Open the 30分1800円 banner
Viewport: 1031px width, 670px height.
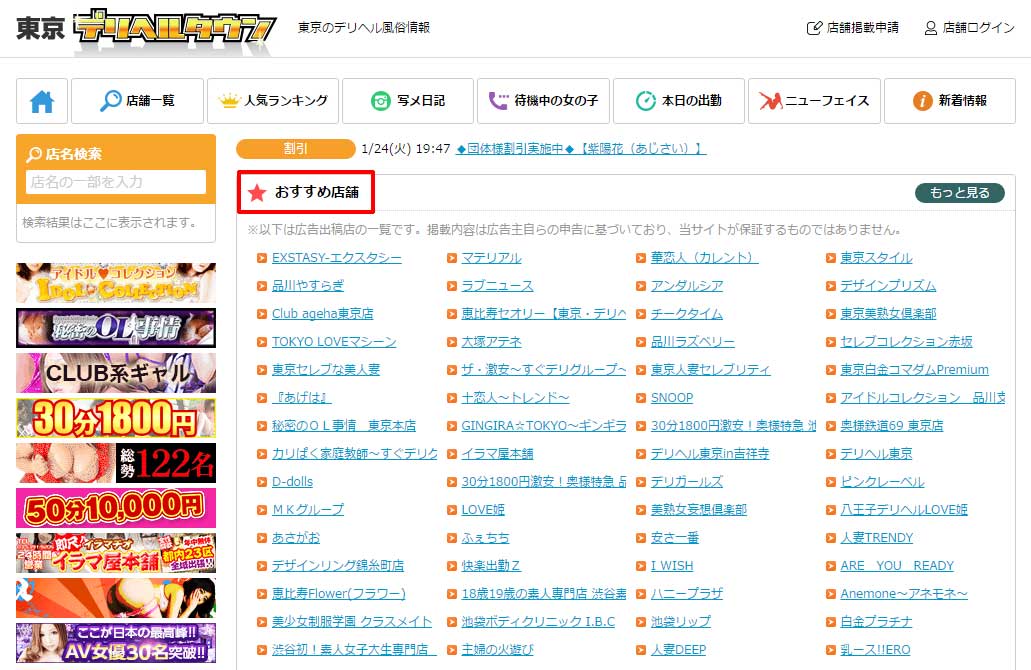(x=116, y=418)
